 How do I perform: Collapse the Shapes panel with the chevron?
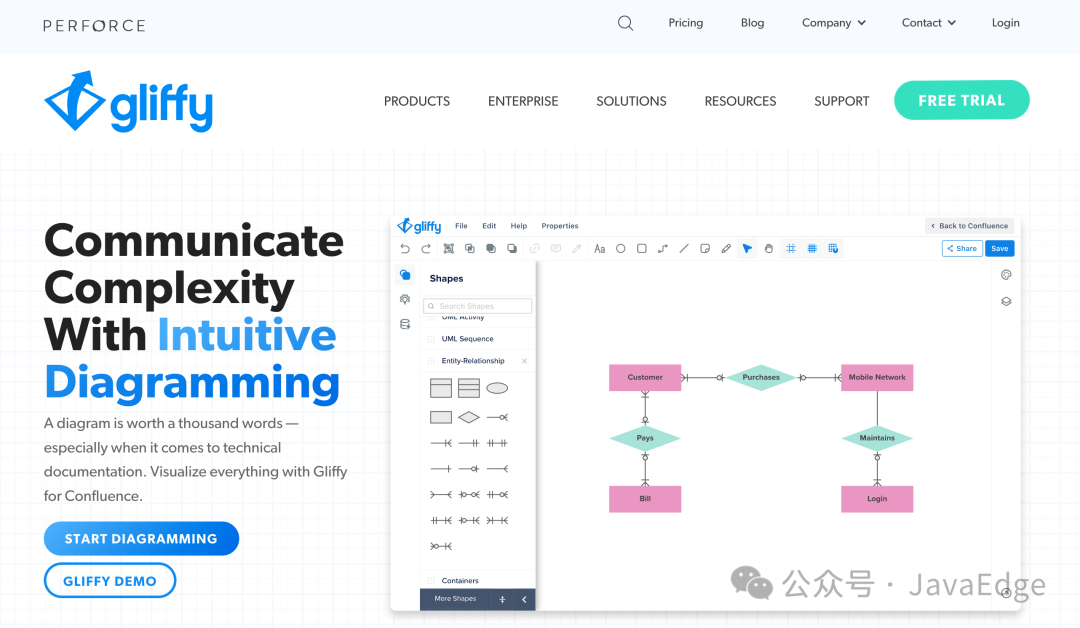(x=524, y=600)
